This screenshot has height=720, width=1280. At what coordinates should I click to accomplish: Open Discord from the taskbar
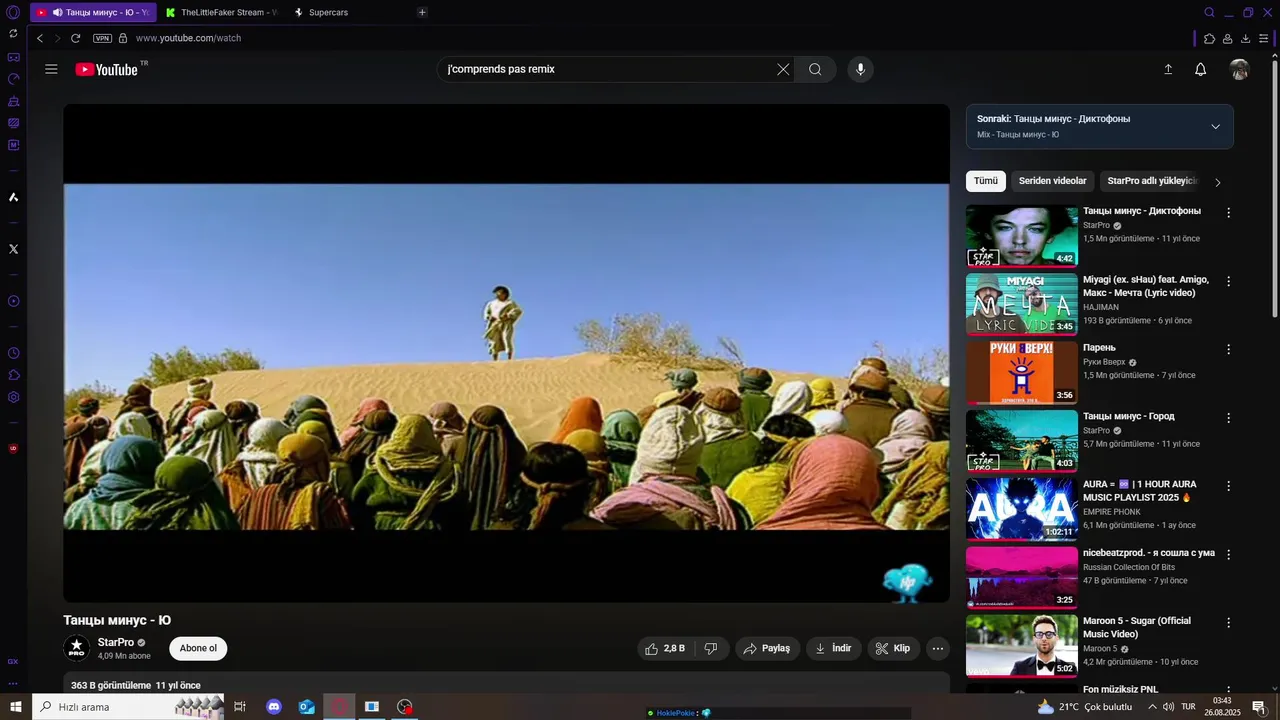(274, 707)
